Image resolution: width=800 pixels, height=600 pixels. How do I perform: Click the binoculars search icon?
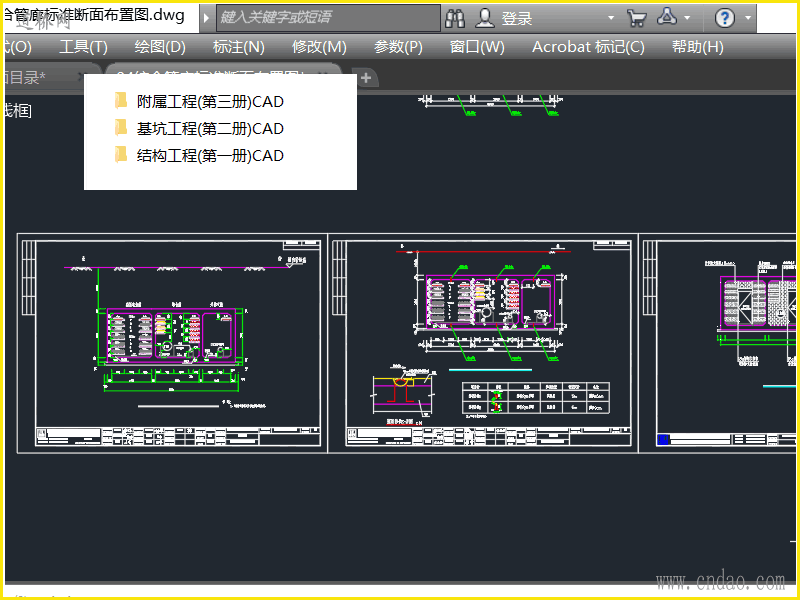(455, 19)
